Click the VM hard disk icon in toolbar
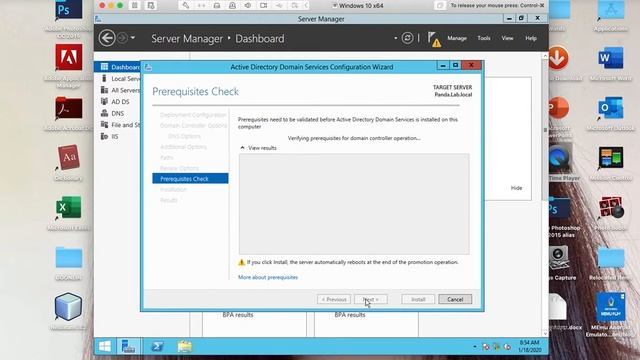The image size is (640, 360). pos(217,5)
